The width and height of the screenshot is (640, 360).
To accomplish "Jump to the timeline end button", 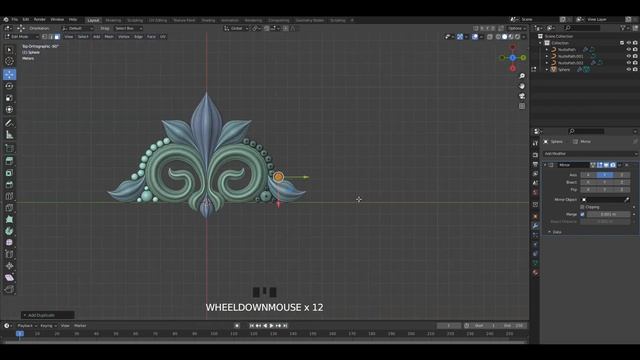I will click(x=285, y=326).
